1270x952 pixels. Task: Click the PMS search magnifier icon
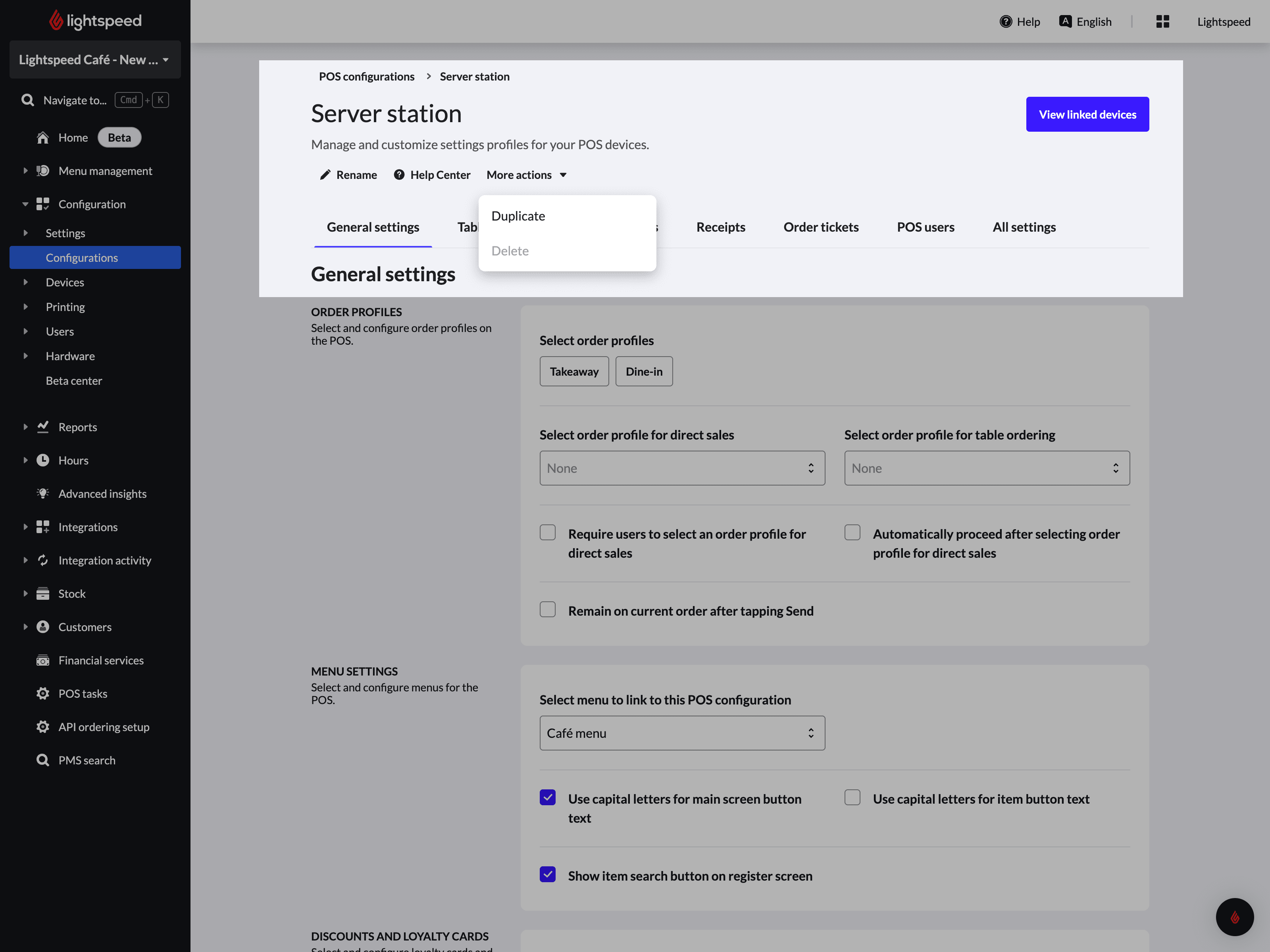coord(43,760)
